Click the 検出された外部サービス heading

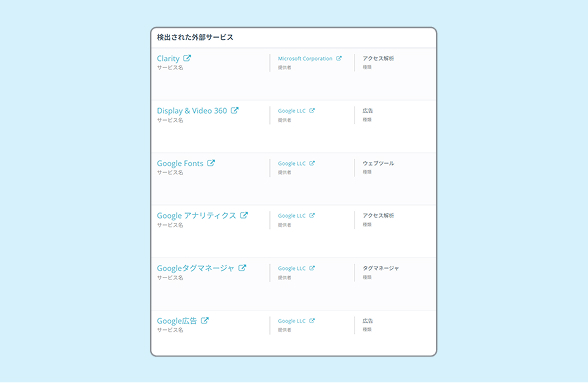click(x=195, y=37)
